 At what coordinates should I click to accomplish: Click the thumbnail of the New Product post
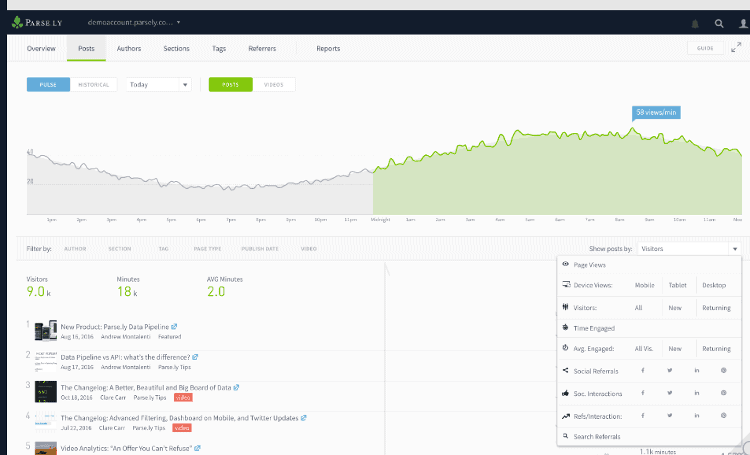(45, 331)
